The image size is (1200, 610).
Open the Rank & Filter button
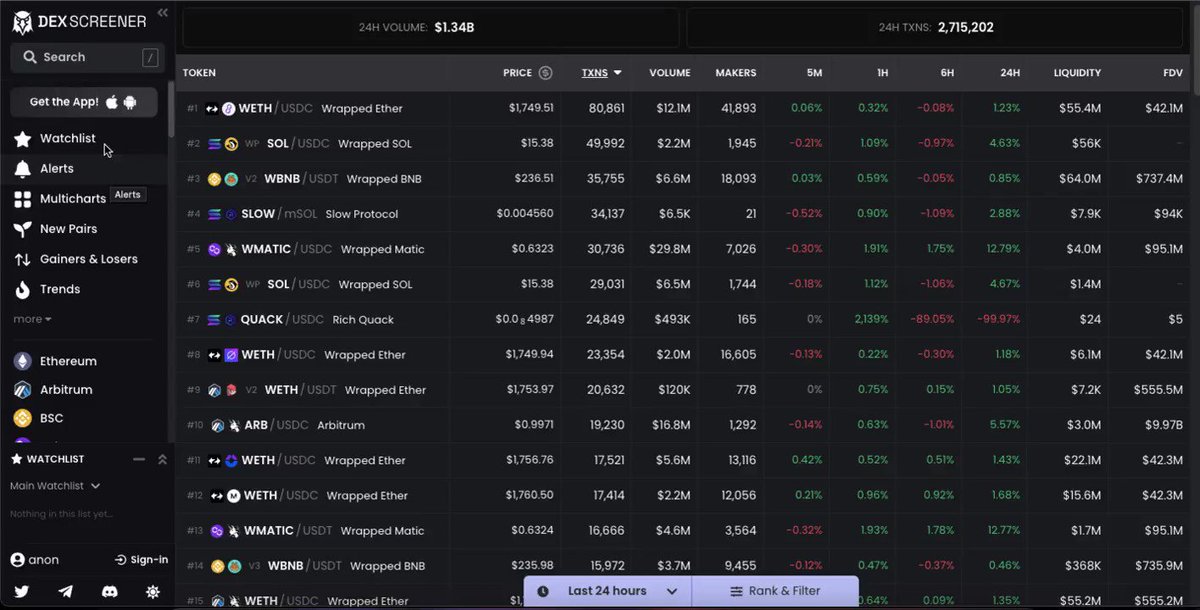coord(775,591)
